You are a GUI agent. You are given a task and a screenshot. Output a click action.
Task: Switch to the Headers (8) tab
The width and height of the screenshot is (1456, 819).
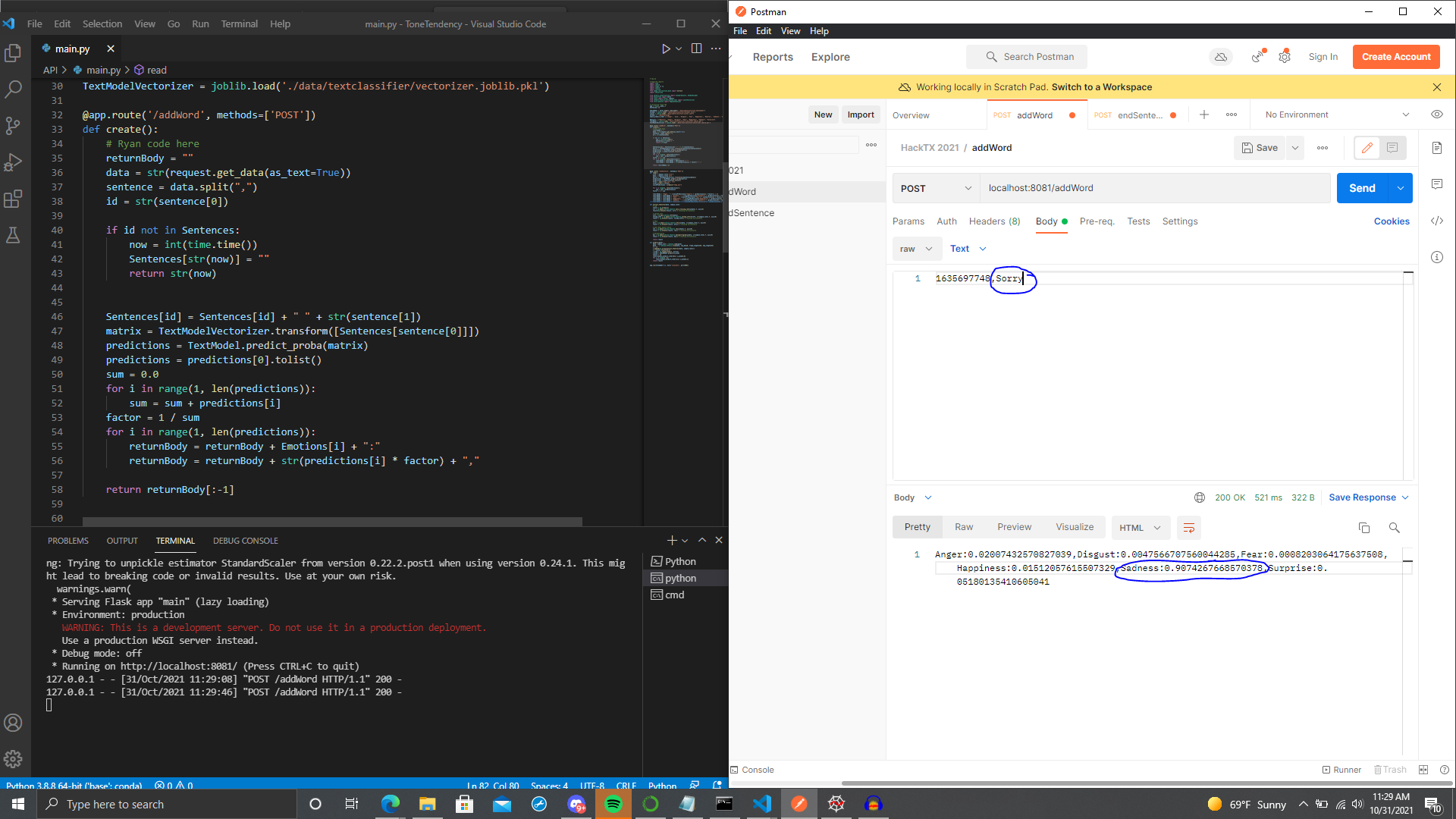[994, 221]
